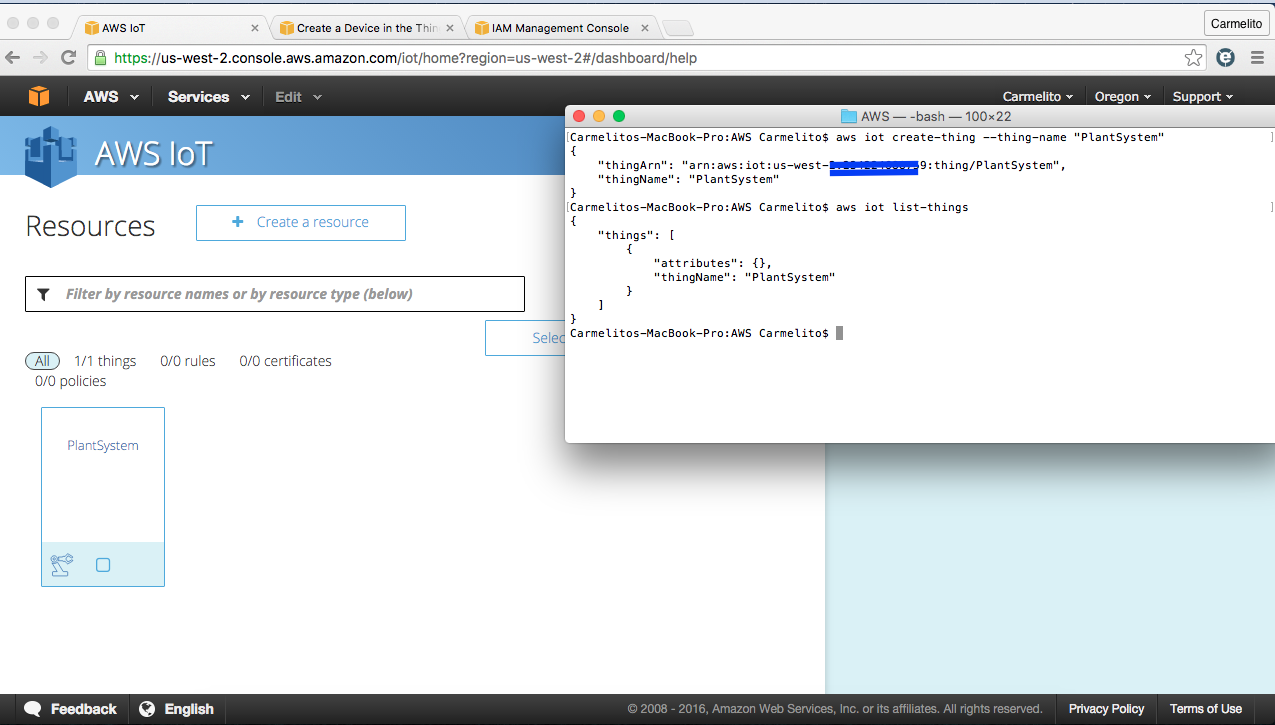Open the Privacy Policy link
This screenshot has height=725, width=1275.
[x=1106, y=709]
